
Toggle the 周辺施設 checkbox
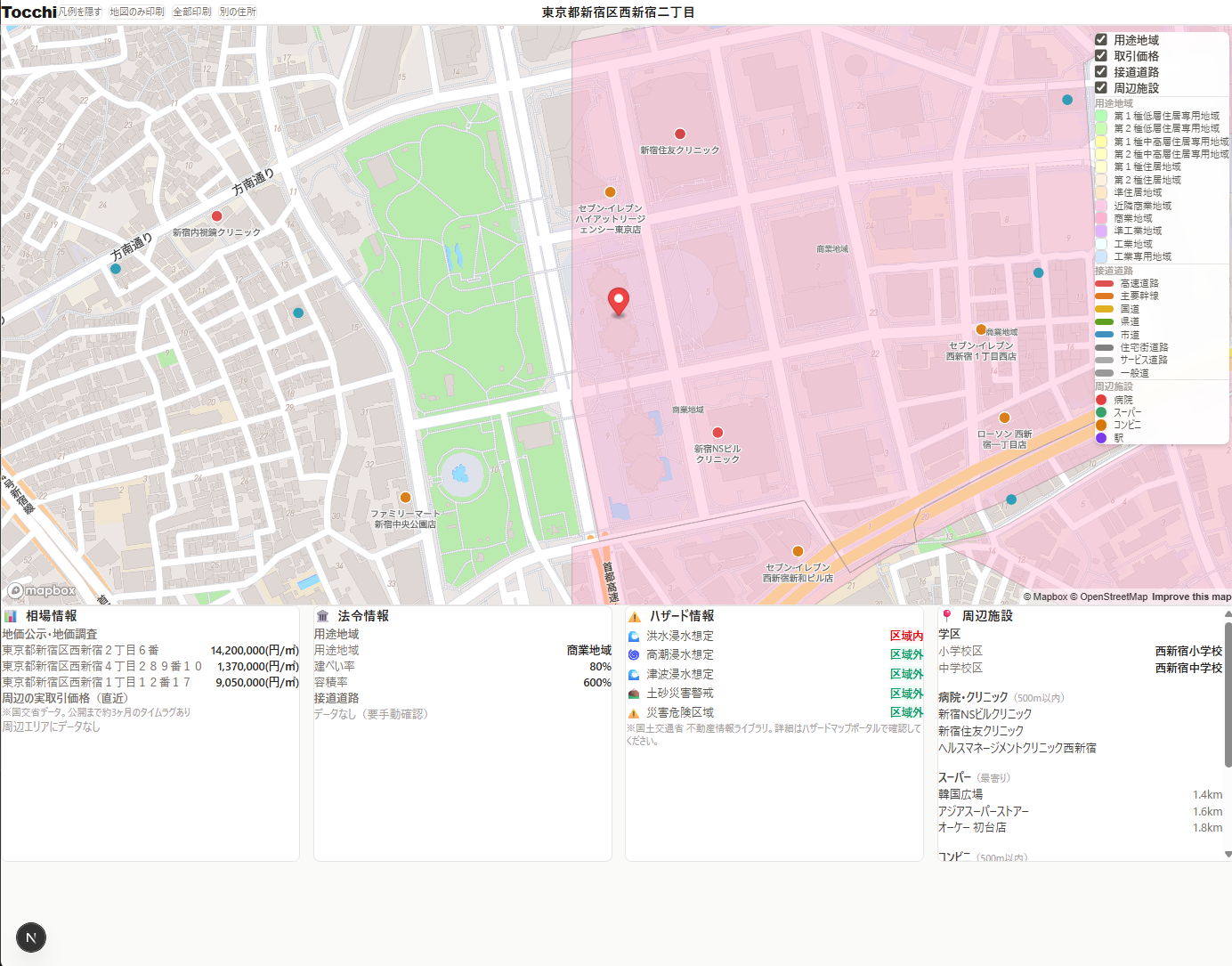click(1101, 88)
